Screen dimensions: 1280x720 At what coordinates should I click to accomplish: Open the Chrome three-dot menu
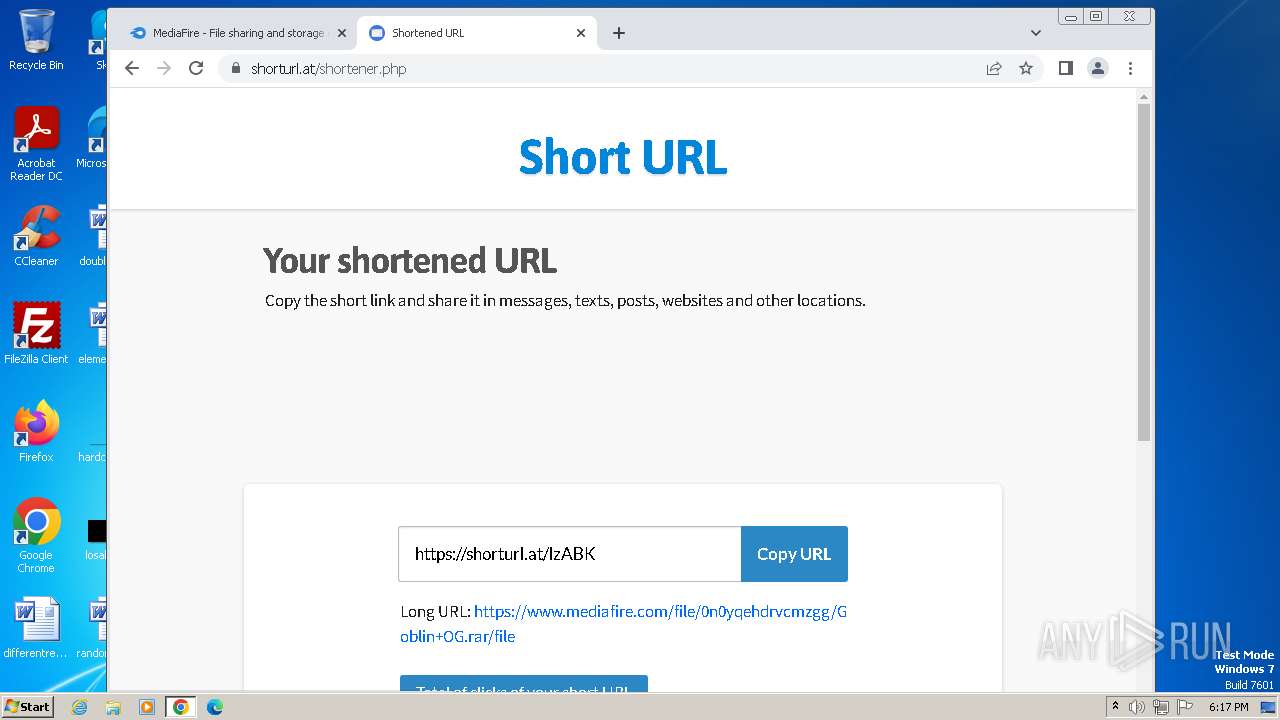pos(1130,68)
